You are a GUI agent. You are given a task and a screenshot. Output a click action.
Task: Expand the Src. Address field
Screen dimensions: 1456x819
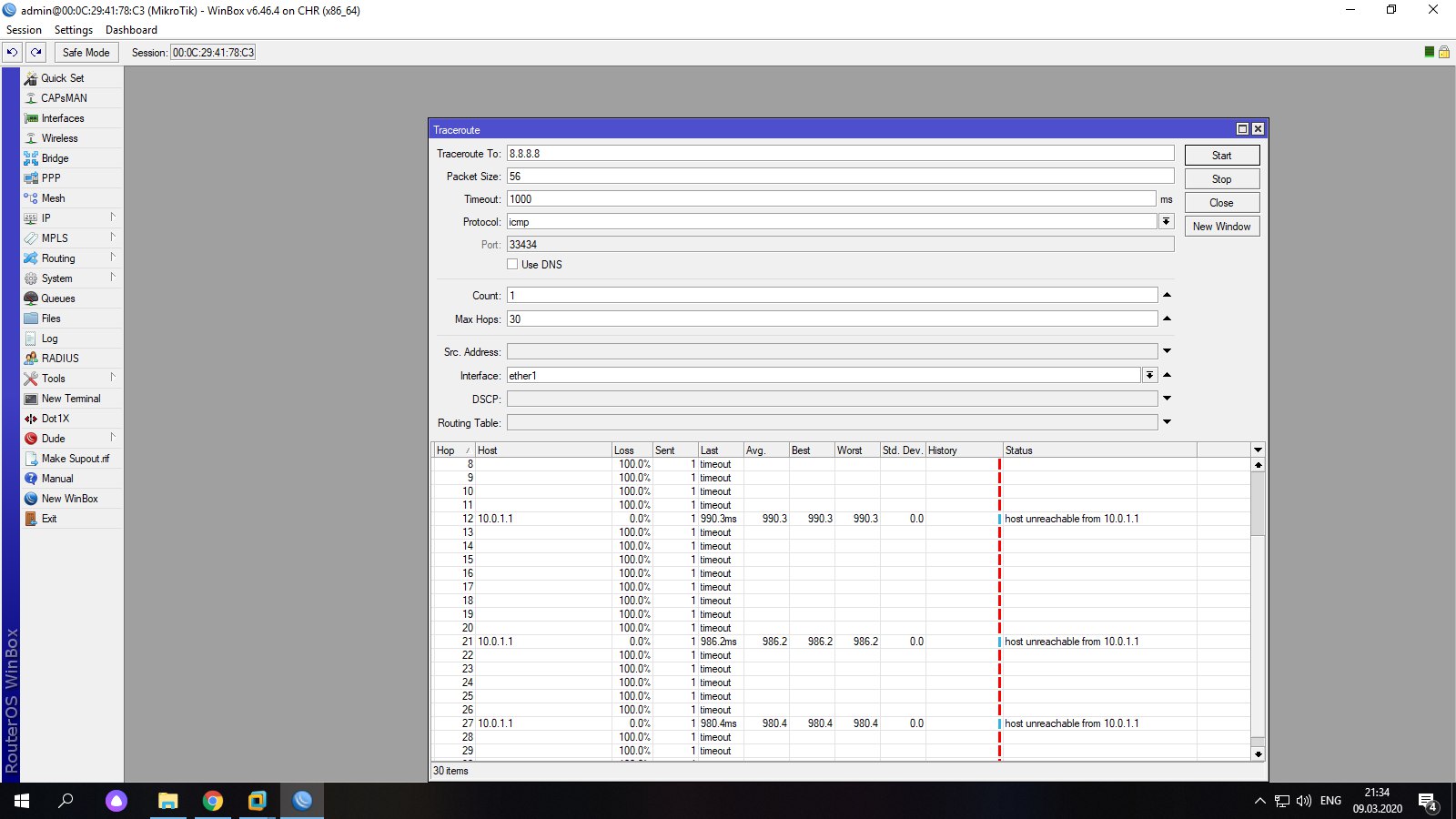(x=1167, y=351)
